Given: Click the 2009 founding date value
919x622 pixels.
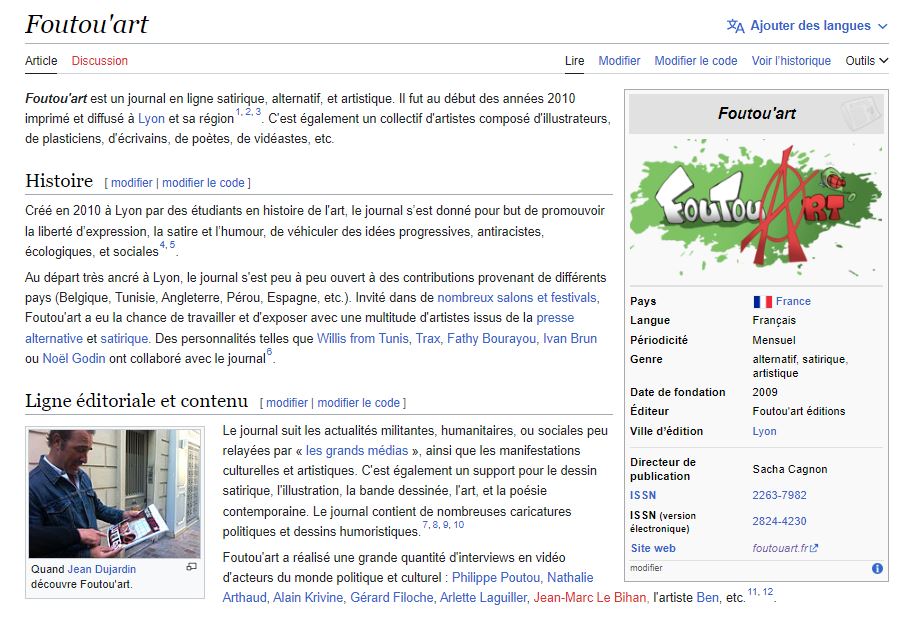Looking at the screenshot, I should point(765,392).
